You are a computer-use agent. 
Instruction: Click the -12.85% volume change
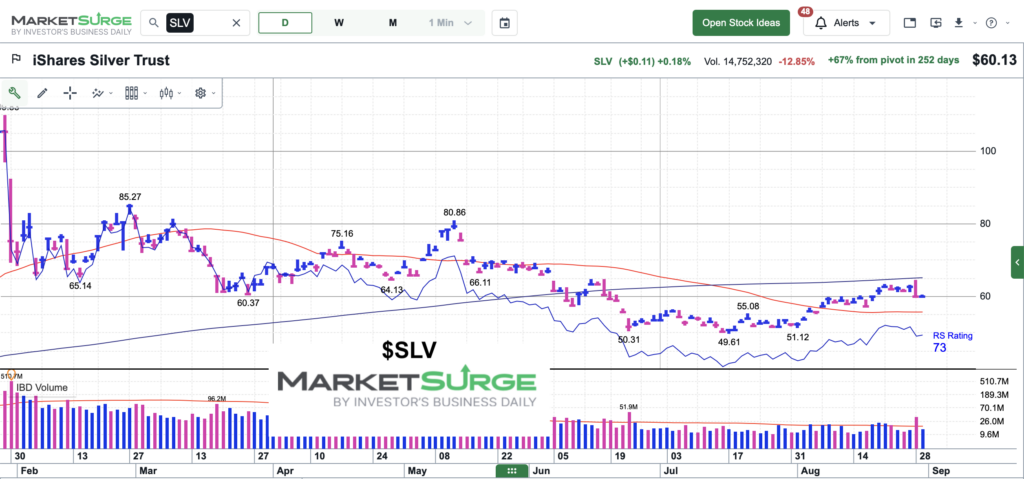tap(796, 61)
